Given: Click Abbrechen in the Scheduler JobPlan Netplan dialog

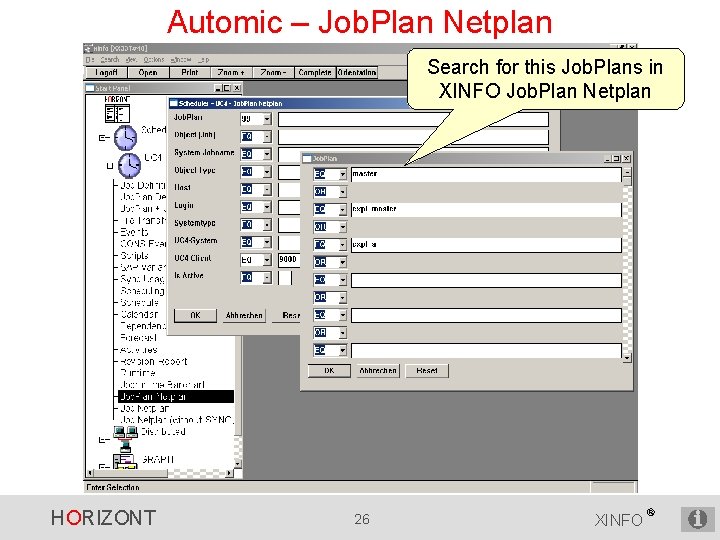Looking at the screenshot, I should (x=244, y=315).
